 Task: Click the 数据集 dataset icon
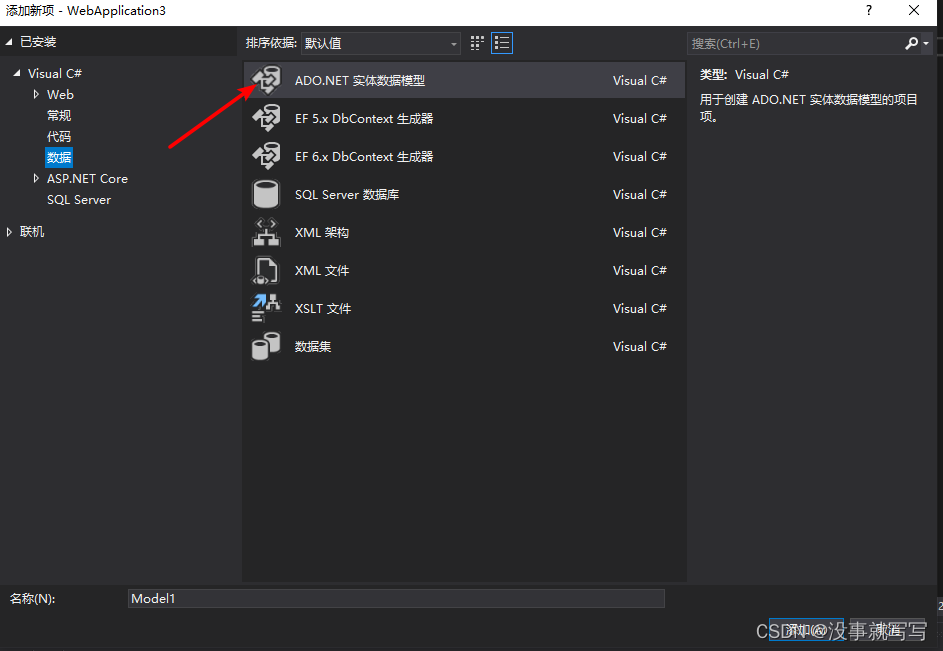click(266, 346)
